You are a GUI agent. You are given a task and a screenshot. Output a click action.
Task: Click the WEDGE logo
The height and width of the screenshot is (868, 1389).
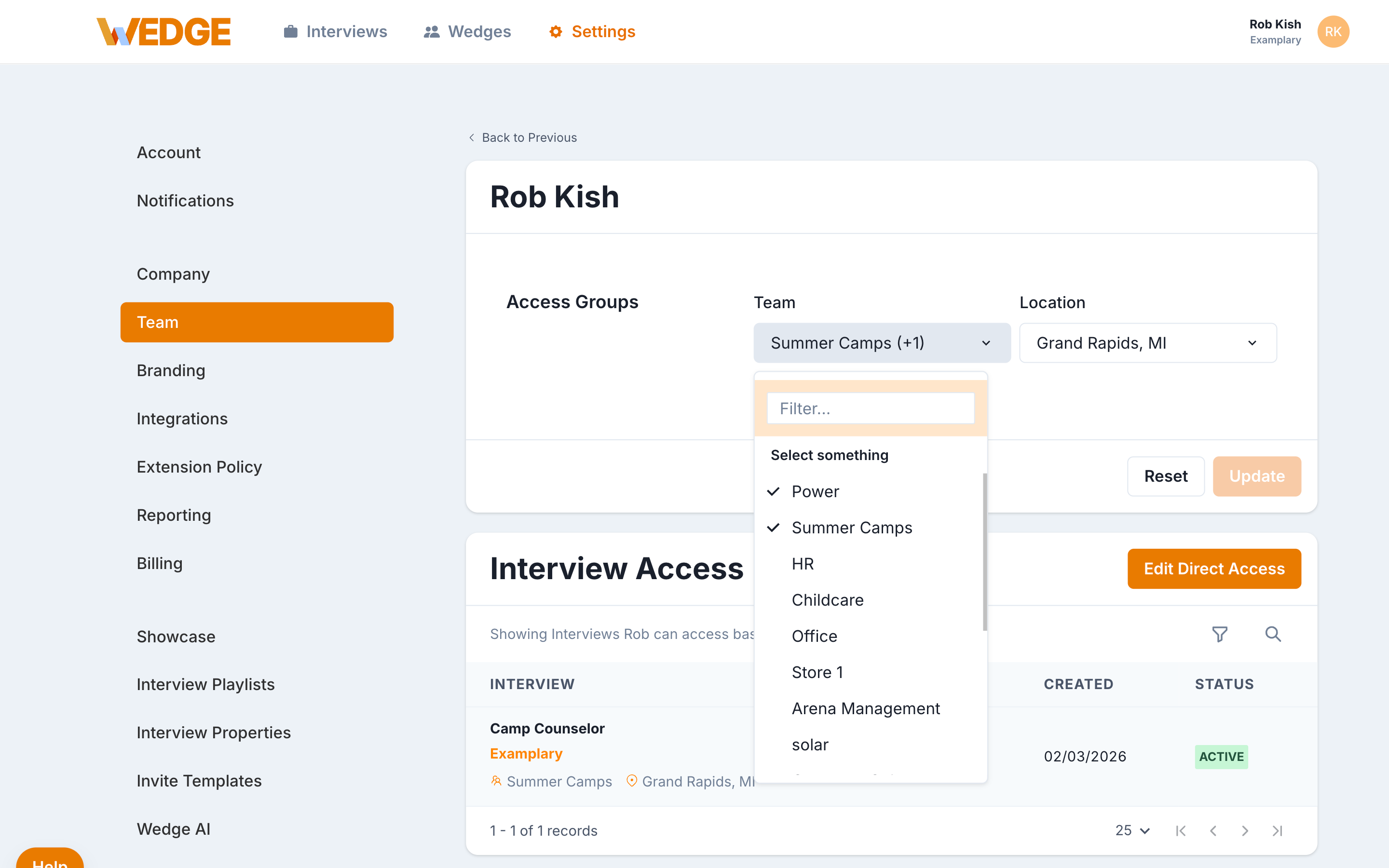[x=163, y=31]
